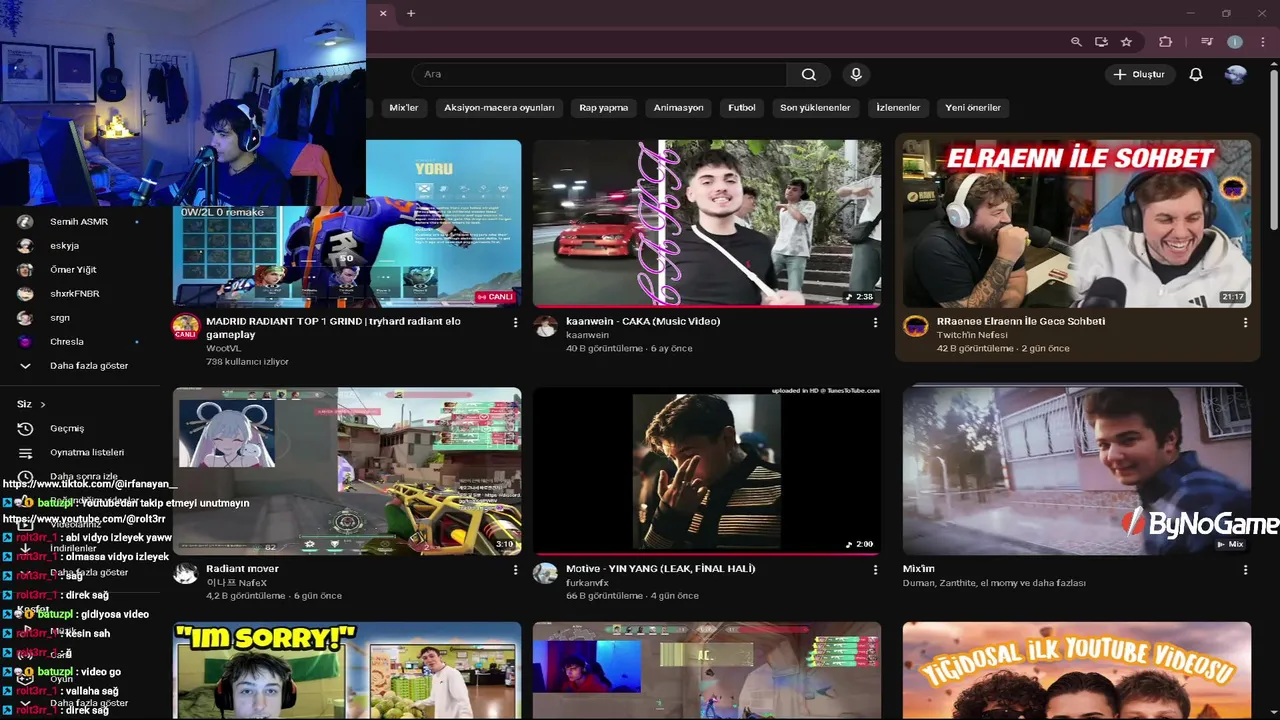Click the furkanvfx channel avatar
Viewport: 1280px width, 720px height.
coord(545,573)
